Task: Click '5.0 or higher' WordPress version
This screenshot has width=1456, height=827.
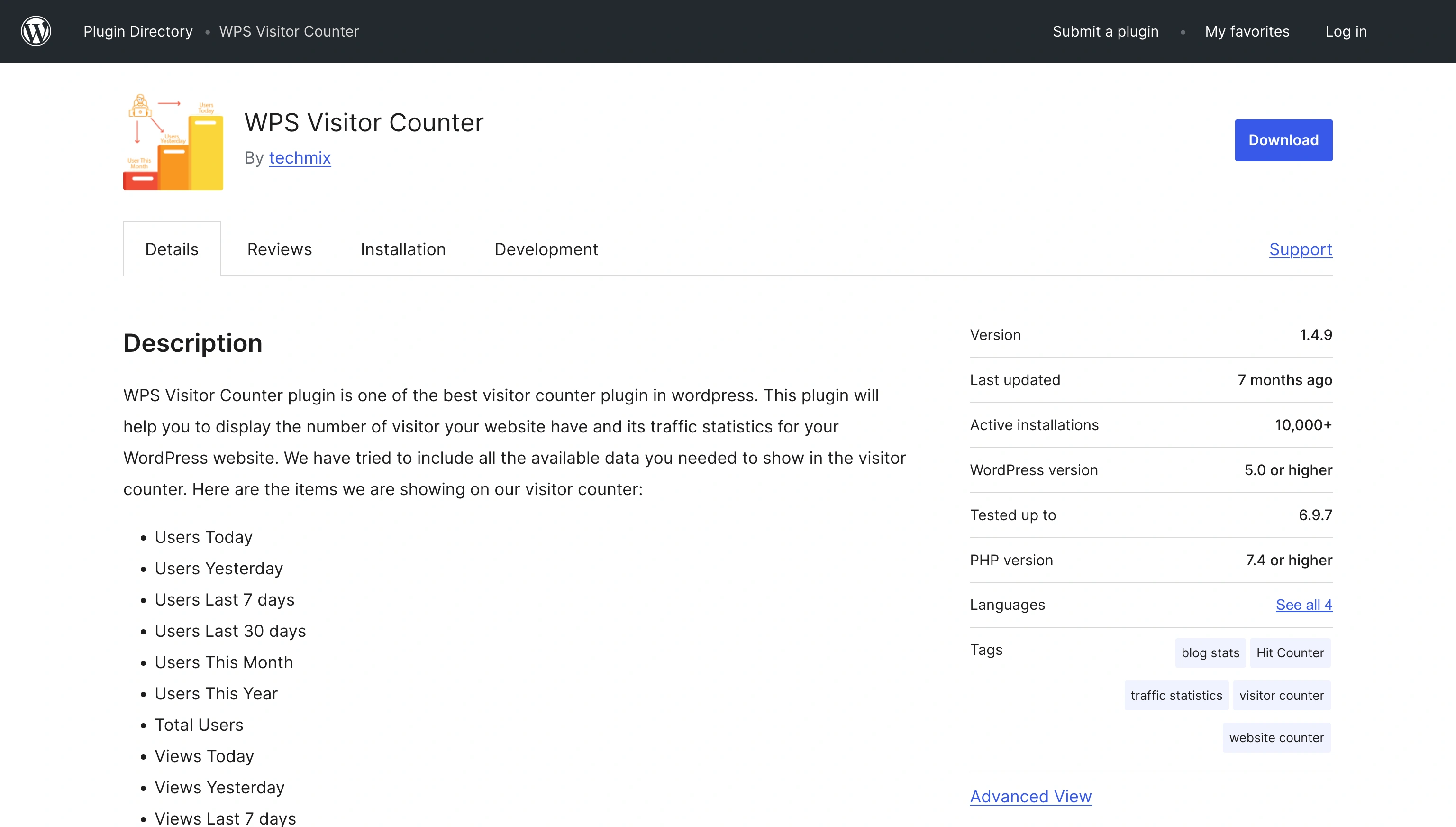Action: click(1288, 470)
